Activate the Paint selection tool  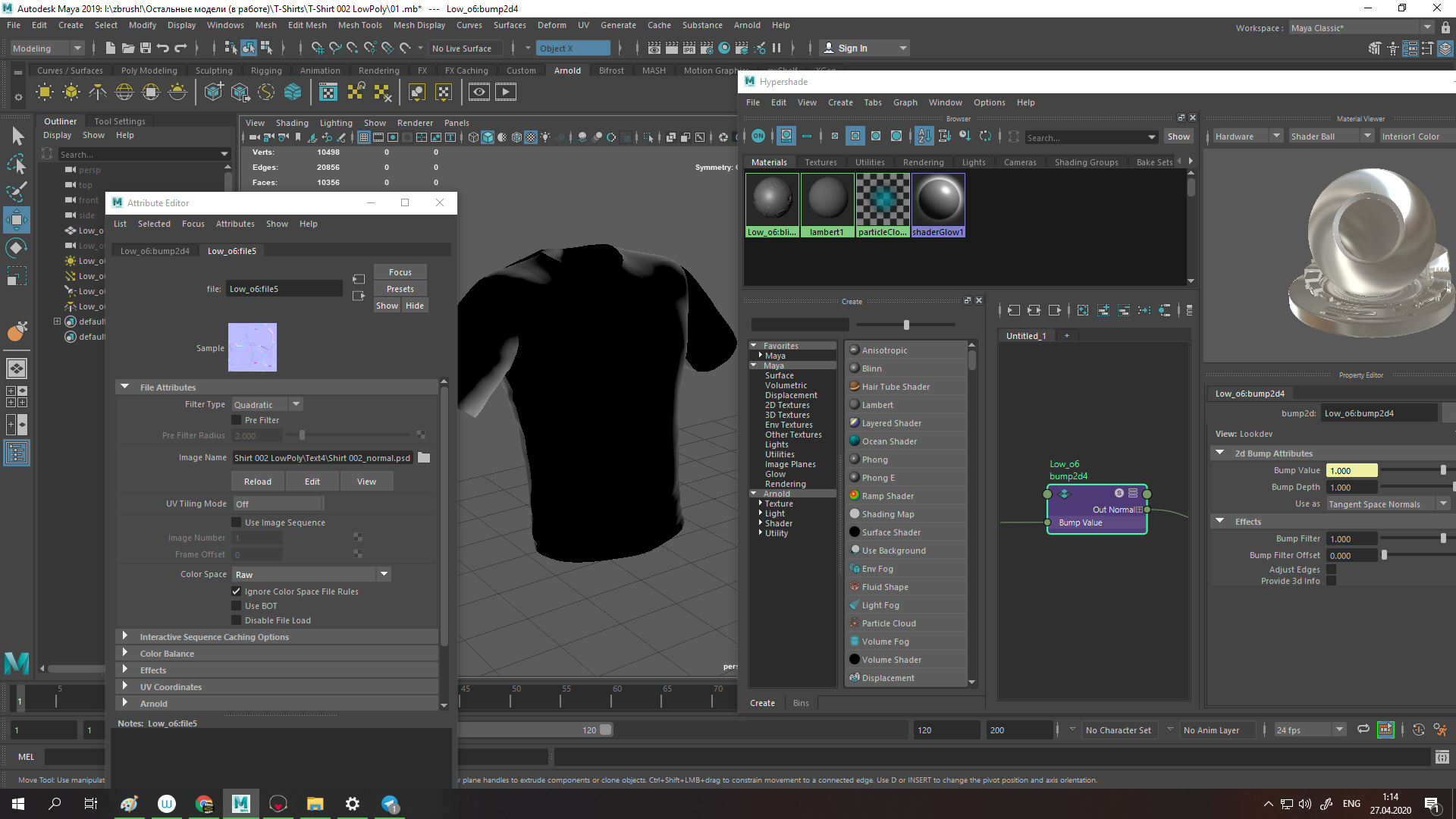click(17, 191)
